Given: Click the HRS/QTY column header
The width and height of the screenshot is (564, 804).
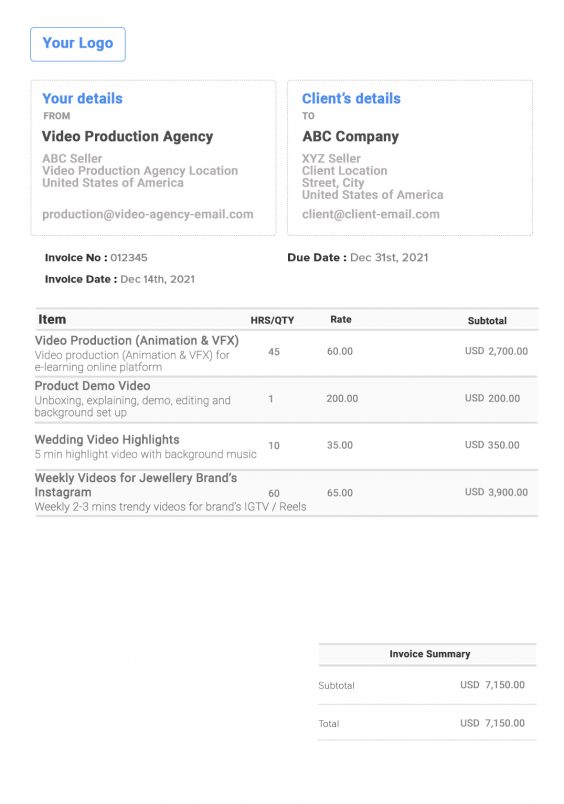Looking at the screenshot, I should pyautogui.click(x=272, y=320).
